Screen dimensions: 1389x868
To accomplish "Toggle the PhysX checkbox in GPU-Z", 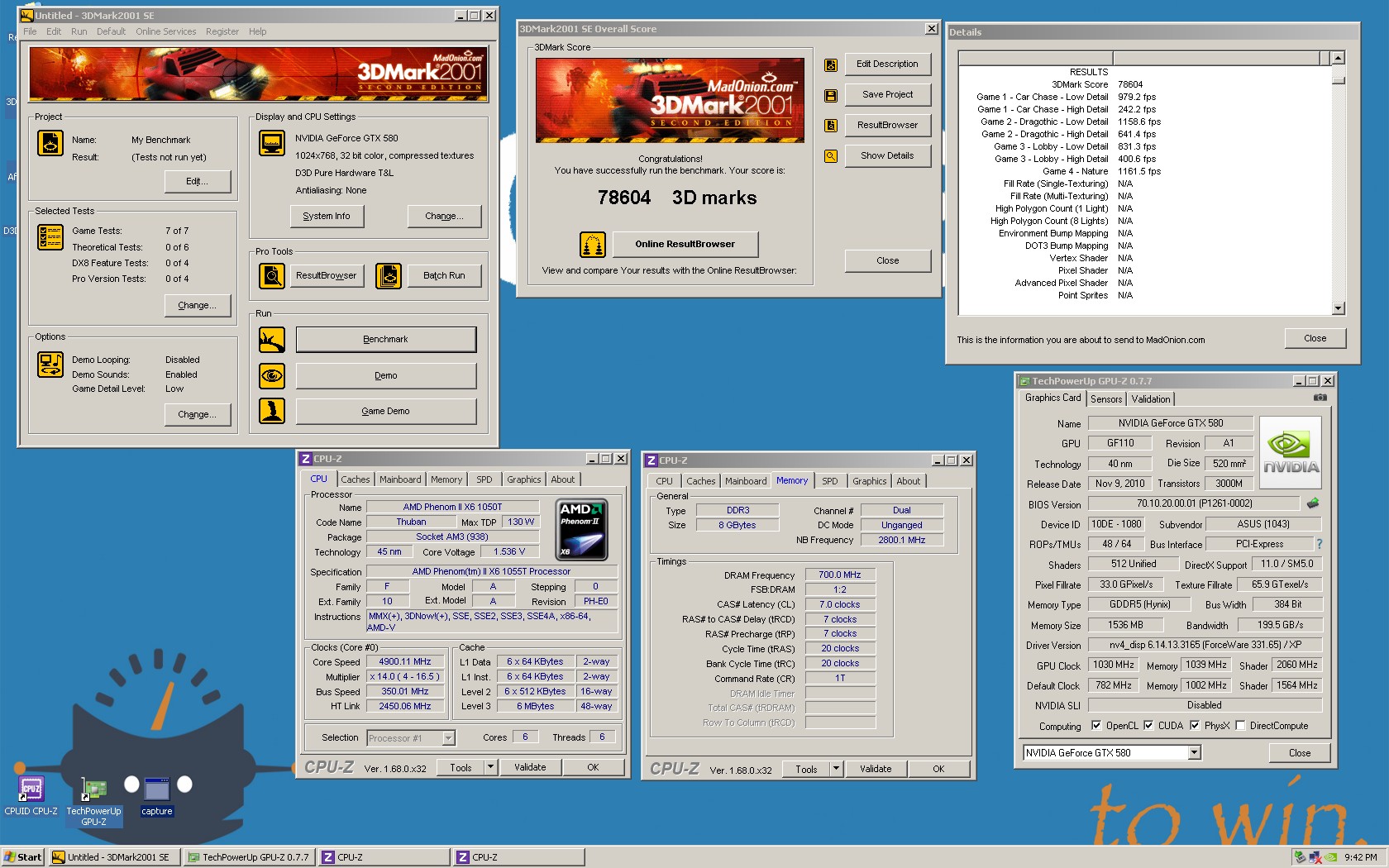I will (1195, 726).
